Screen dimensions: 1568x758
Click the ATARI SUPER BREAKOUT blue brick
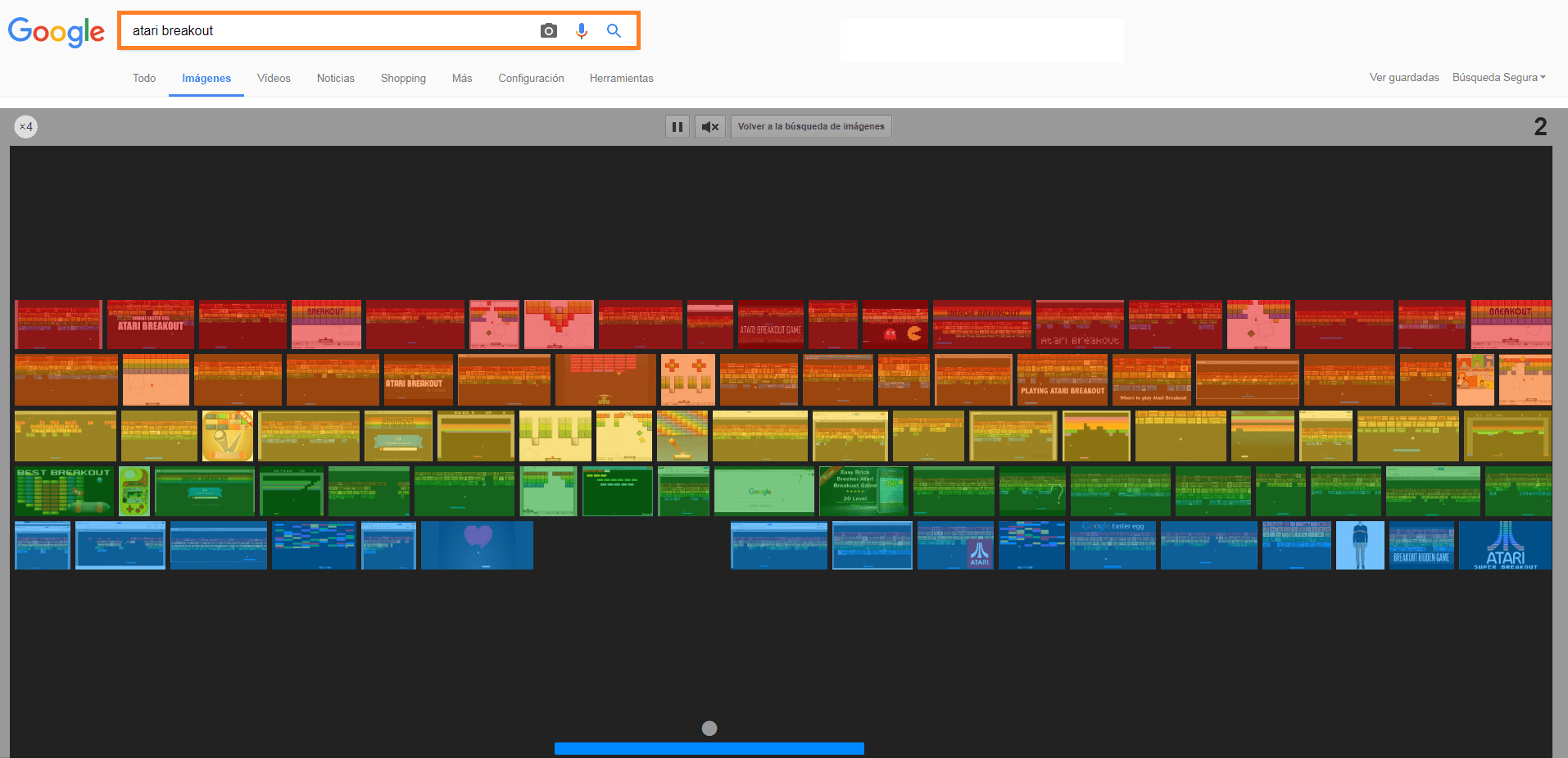point(1505,545)
